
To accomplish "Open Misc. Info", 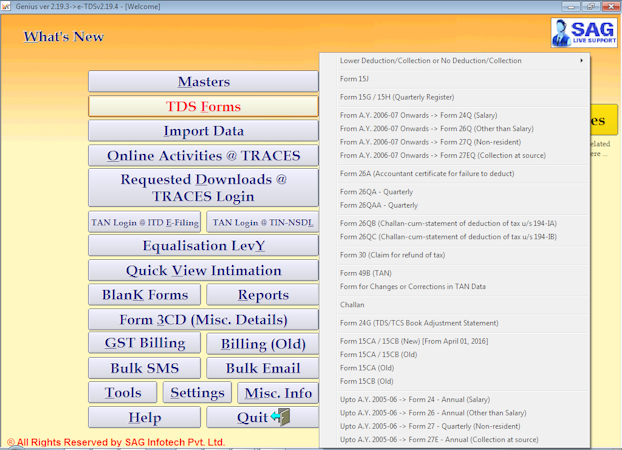I will pyautogui.click(x=278, y=393).
